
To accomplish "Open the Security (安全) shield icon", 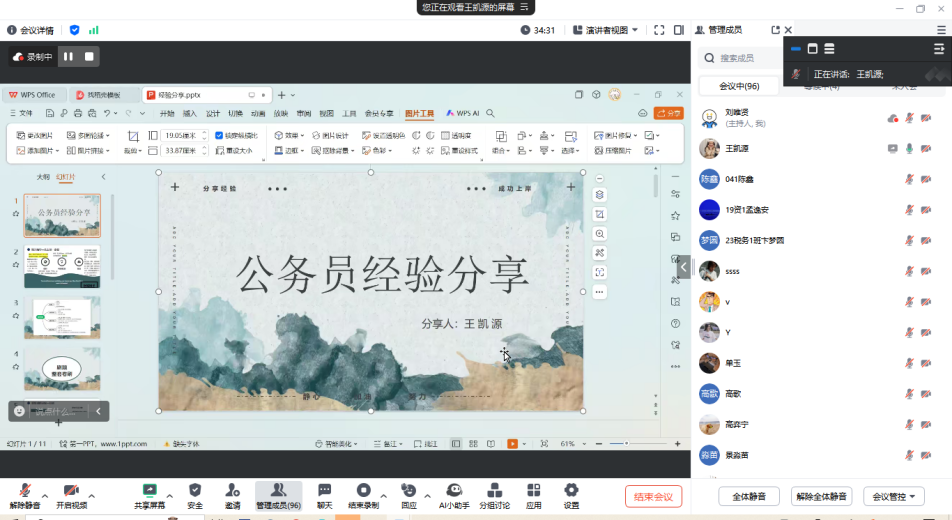I will (195, 490).
